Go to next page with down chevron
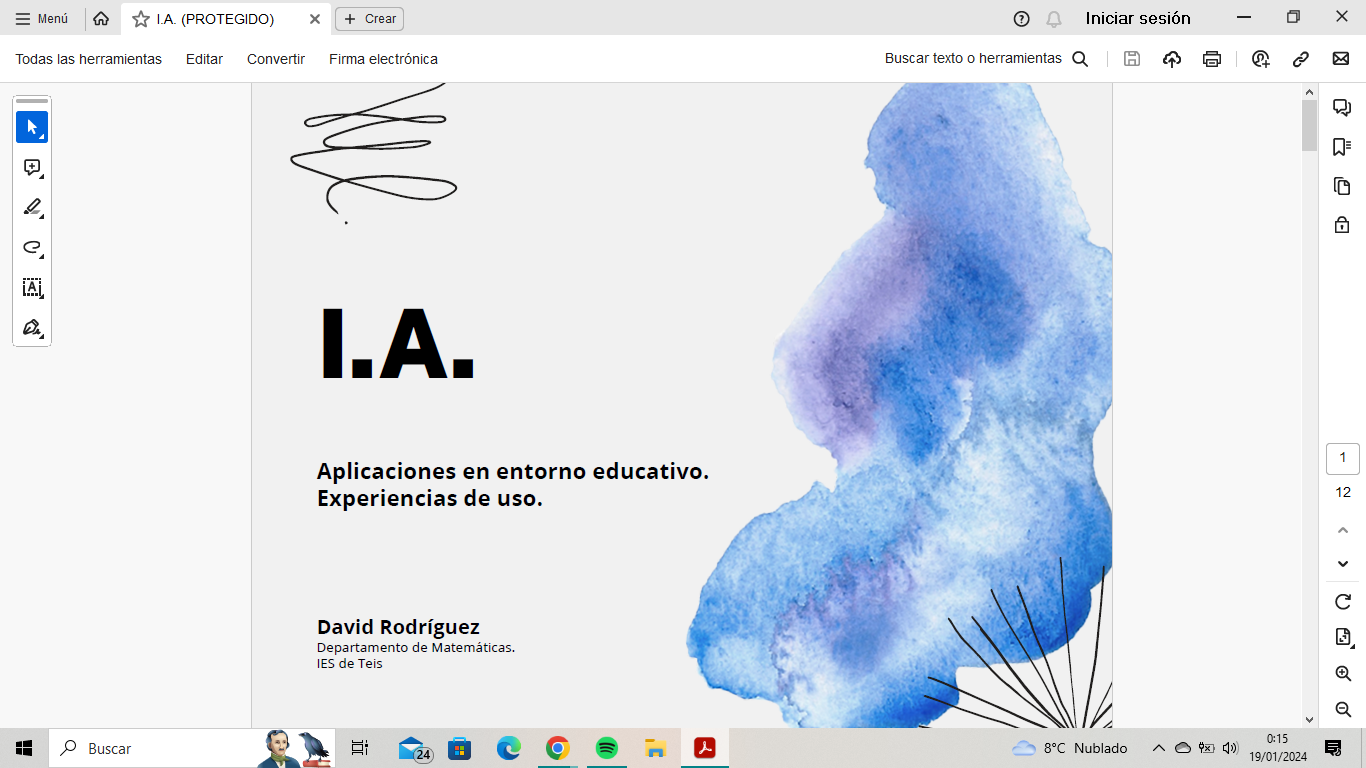This screenshot has width=1366, height=768. (x=1343, y=564)
